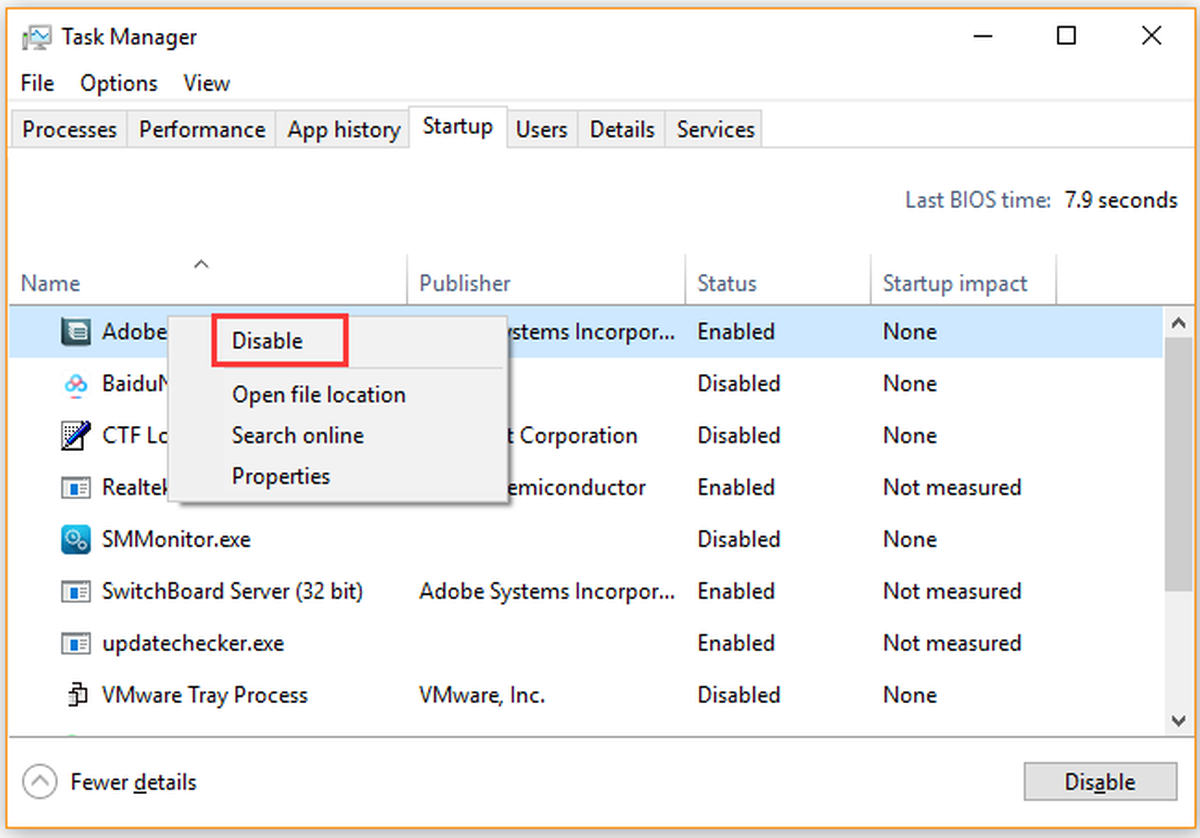The image size is (1200, 838).
Task: Select the Startup tab
Action: tap(458, 127)
